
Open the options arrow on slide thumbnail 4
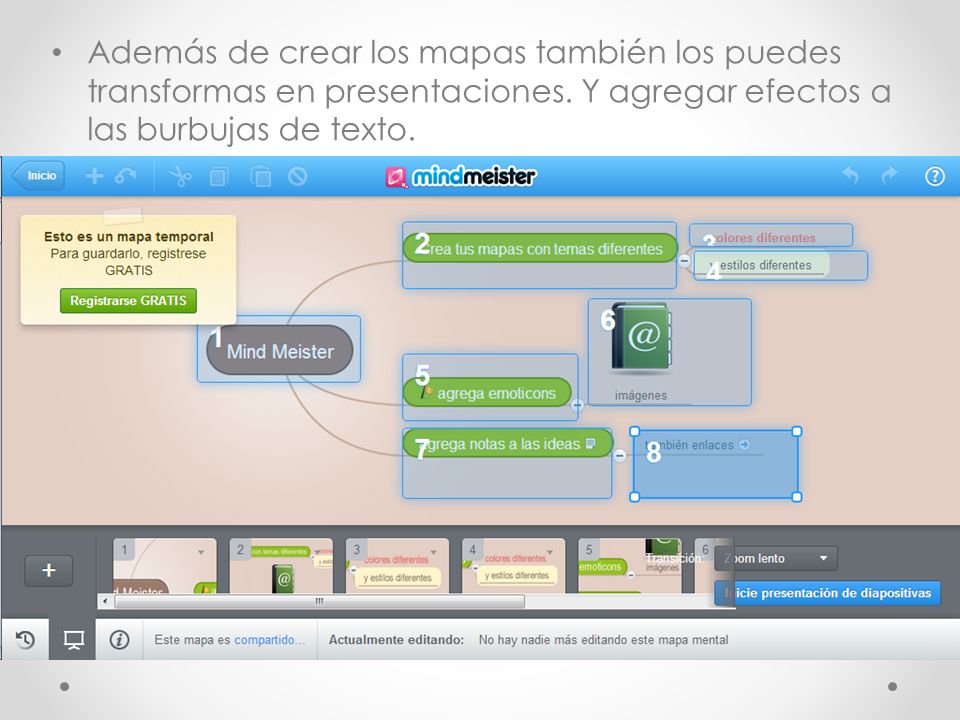550,552
